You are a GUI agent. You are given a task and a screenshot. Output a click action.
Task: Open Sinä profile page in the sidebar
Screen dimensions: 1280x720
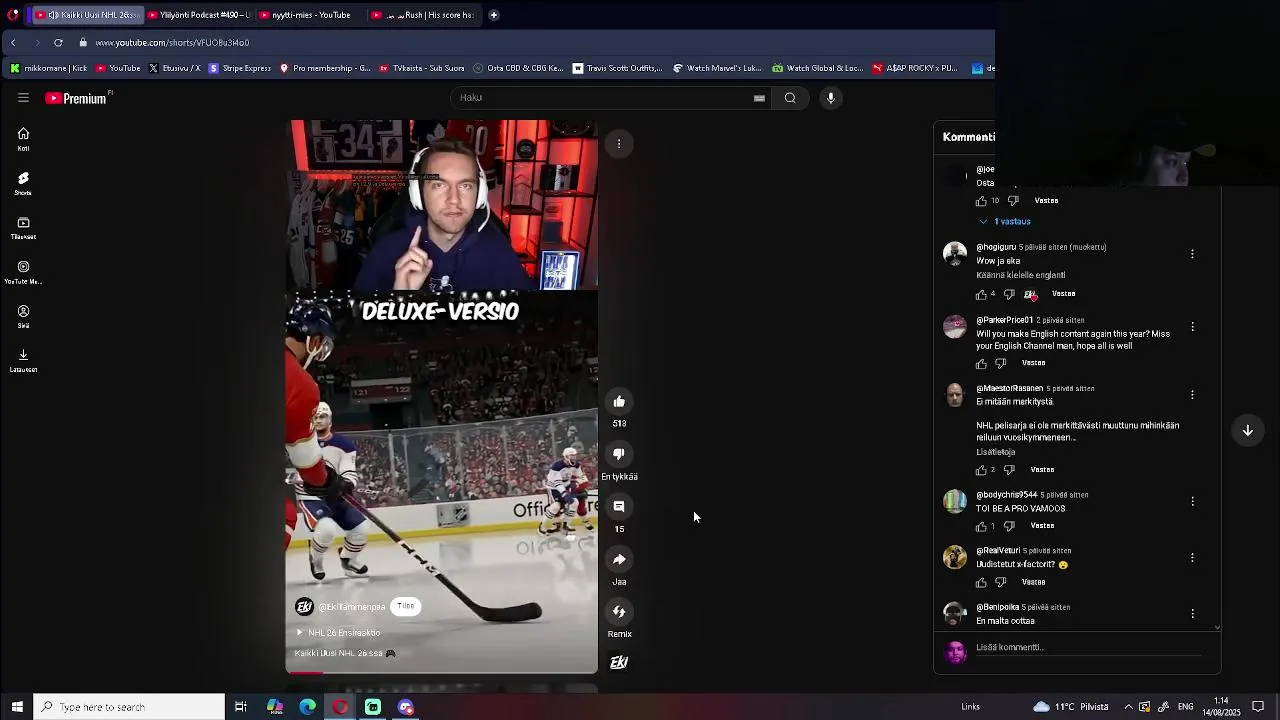23,316
